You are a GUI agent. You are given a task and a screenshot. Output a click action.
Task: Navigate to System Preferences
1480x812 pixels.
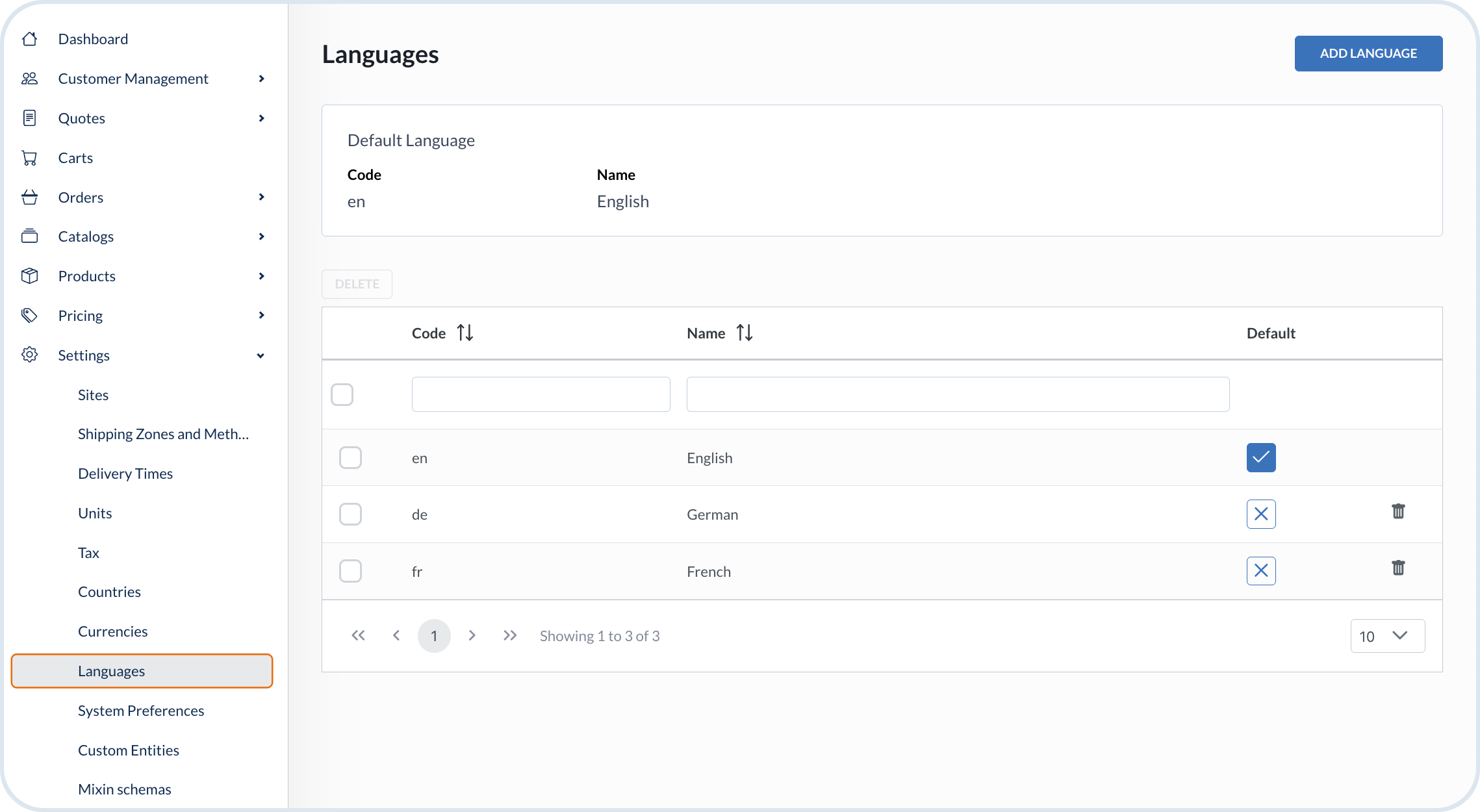tap(141, 711)
